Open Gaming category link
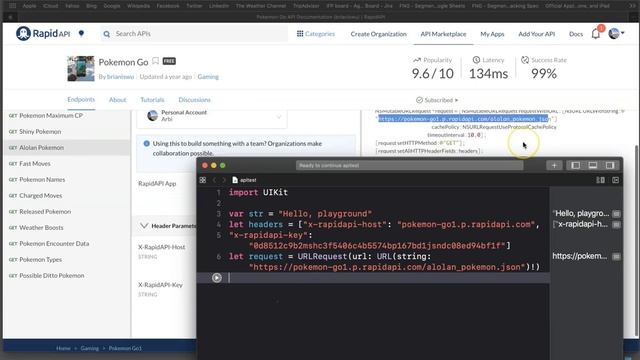 coord(208,77)
